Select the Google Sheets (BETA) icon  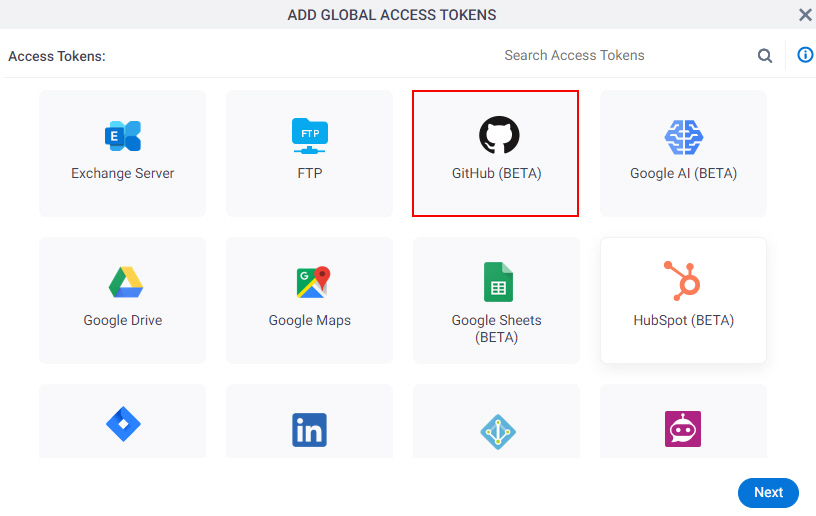click(x=498, y=282)
